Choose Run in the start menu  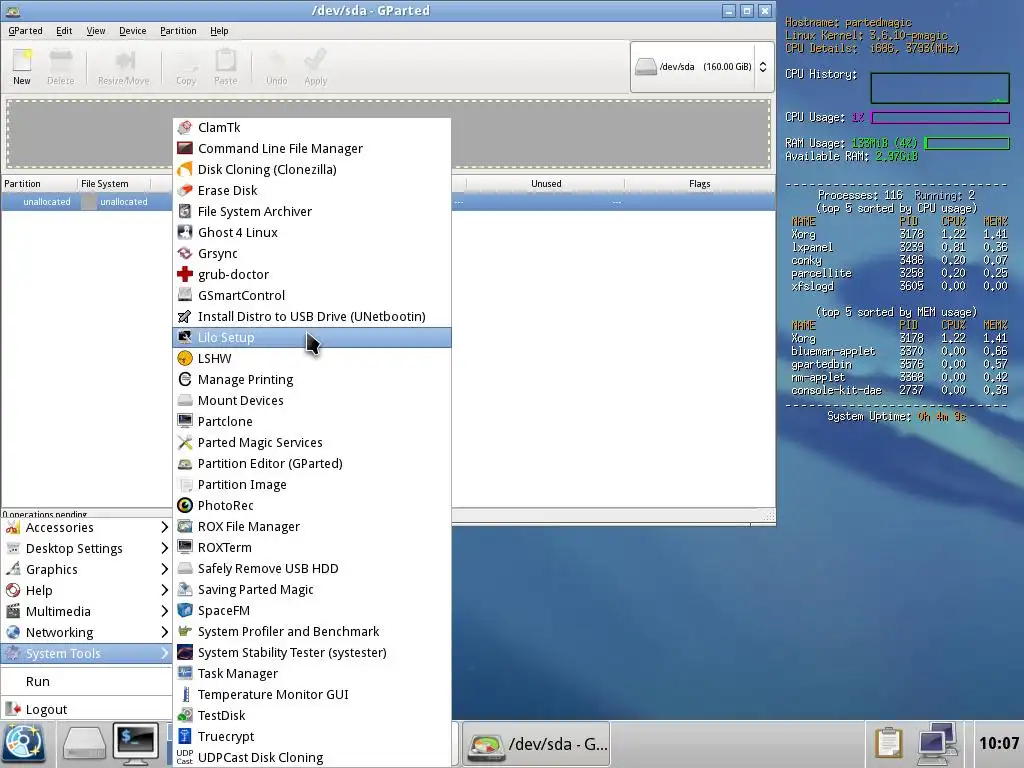pyautogui.click(x=86, y=682)
